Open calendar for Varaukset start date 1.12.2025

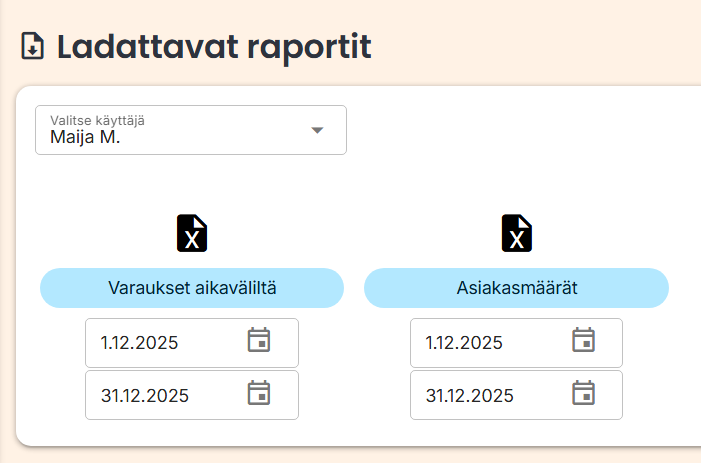259,341
